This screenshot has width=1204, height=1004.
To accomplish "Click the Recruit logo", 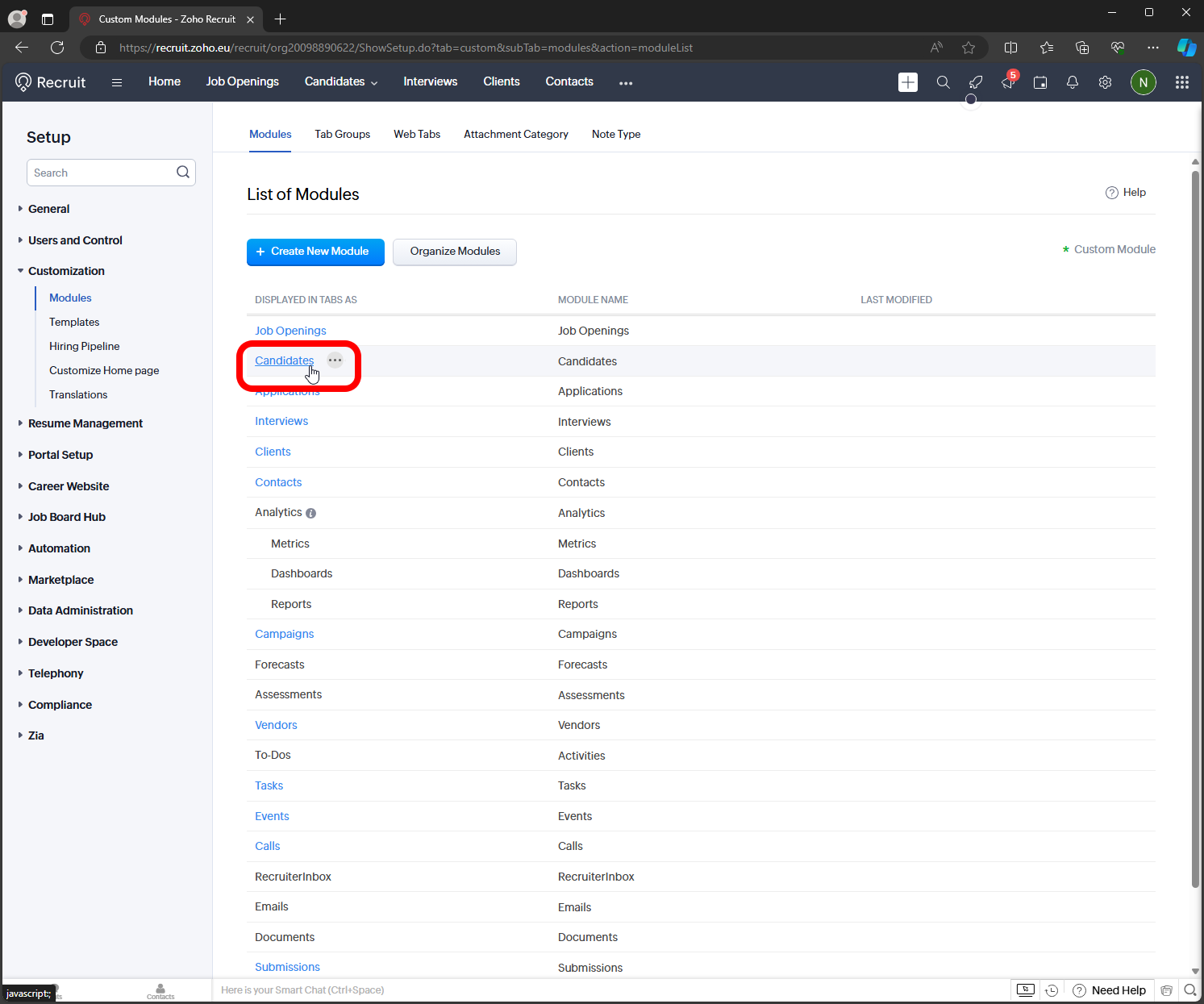I will [50, 82].
